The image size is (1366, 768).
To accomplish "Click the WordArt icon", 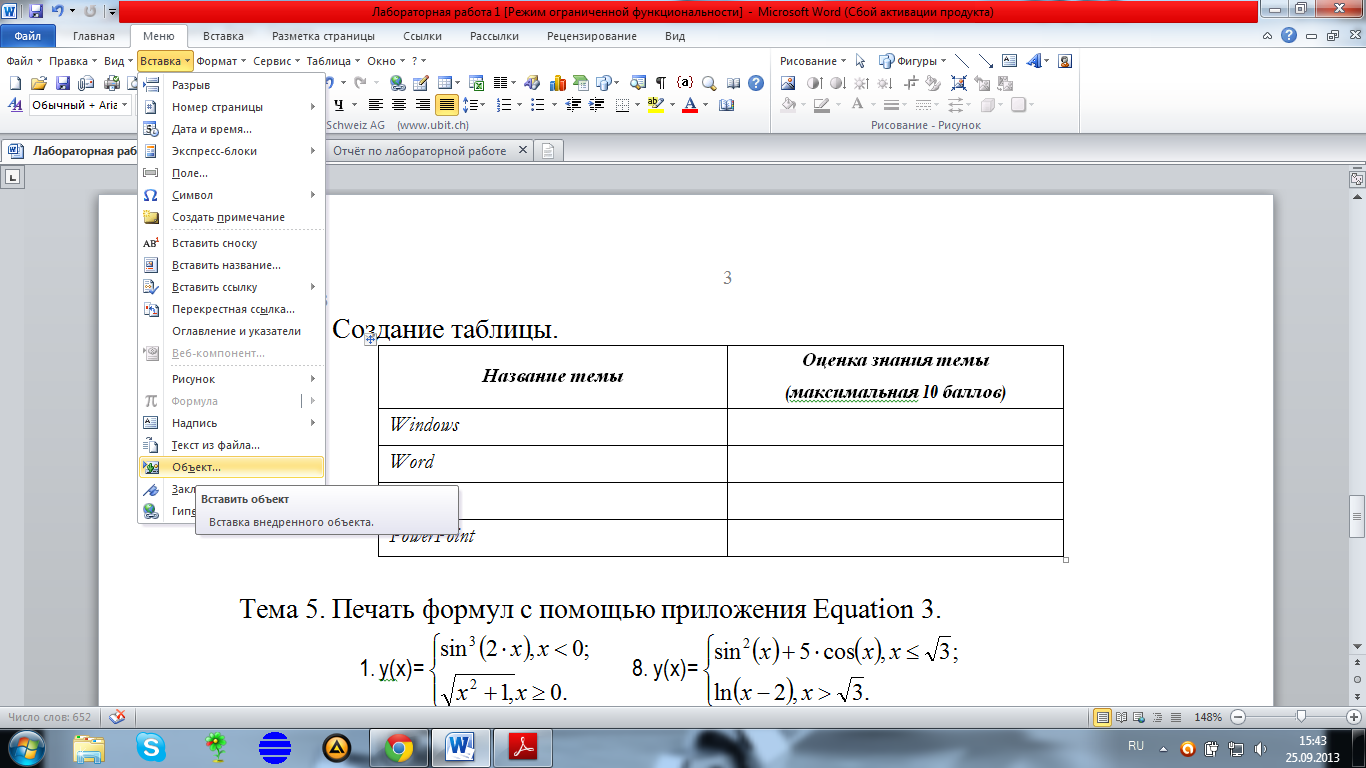I will point(1034,61).
